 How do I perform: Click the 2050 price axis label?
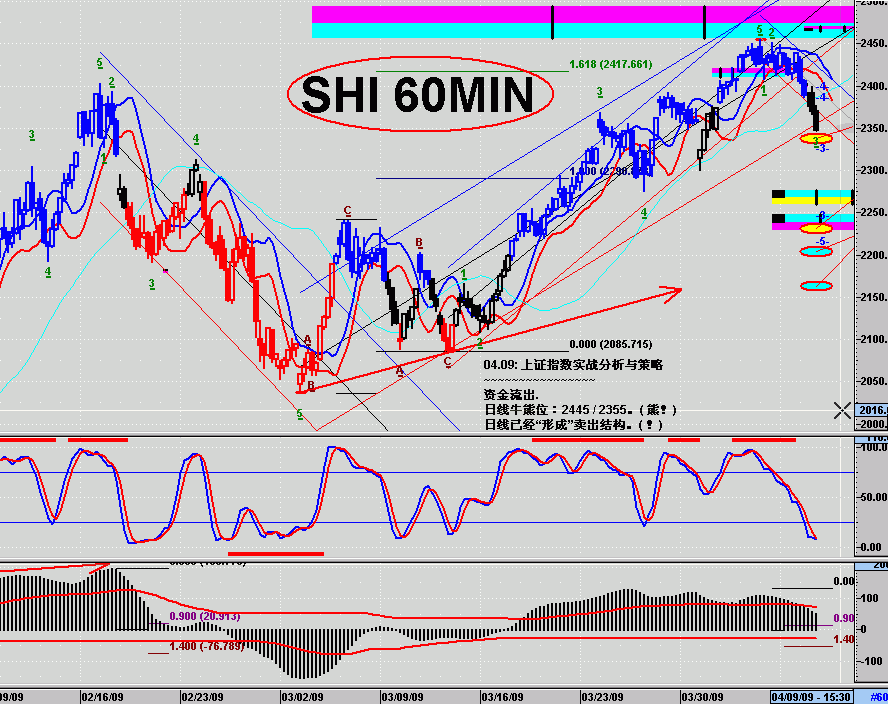(873, 382)
